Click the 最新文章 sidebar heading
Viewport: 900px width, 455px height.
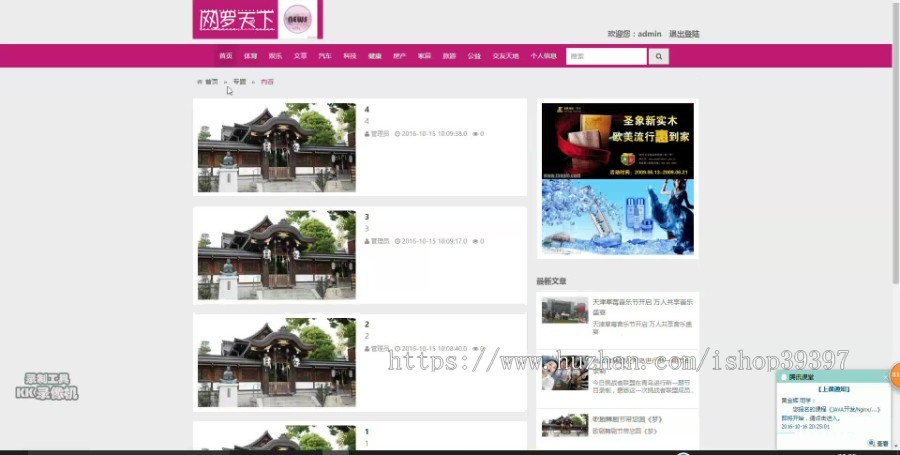tap(552, 281)
